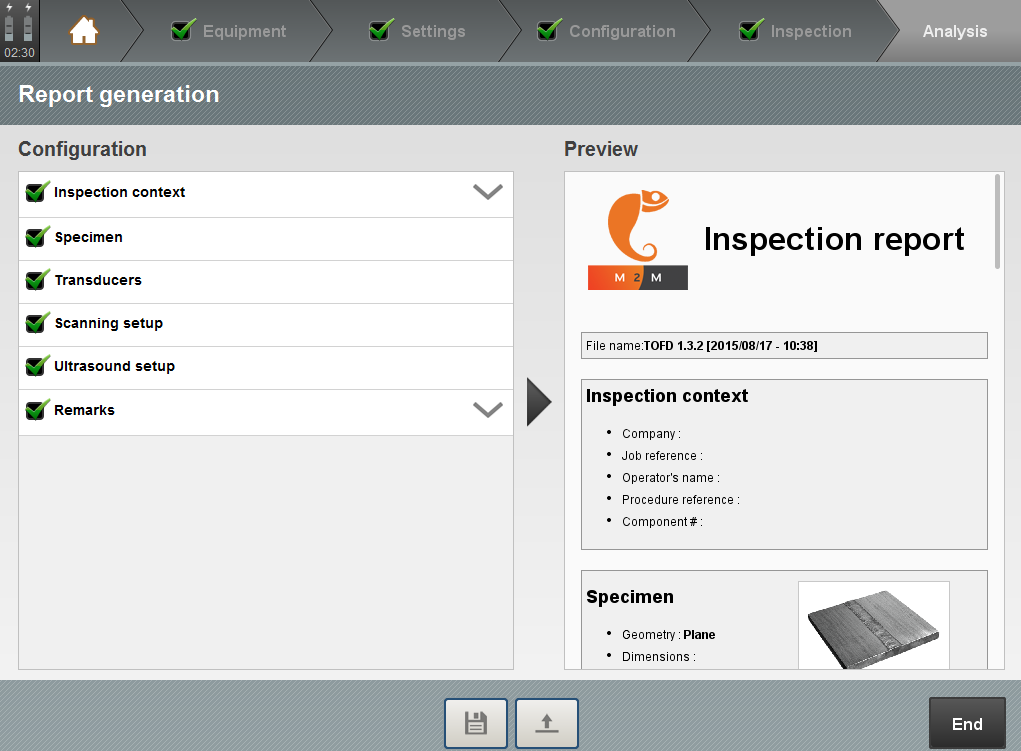
Task: Click the Home icon in navigation bar
Action: click(x=84, y=31)
